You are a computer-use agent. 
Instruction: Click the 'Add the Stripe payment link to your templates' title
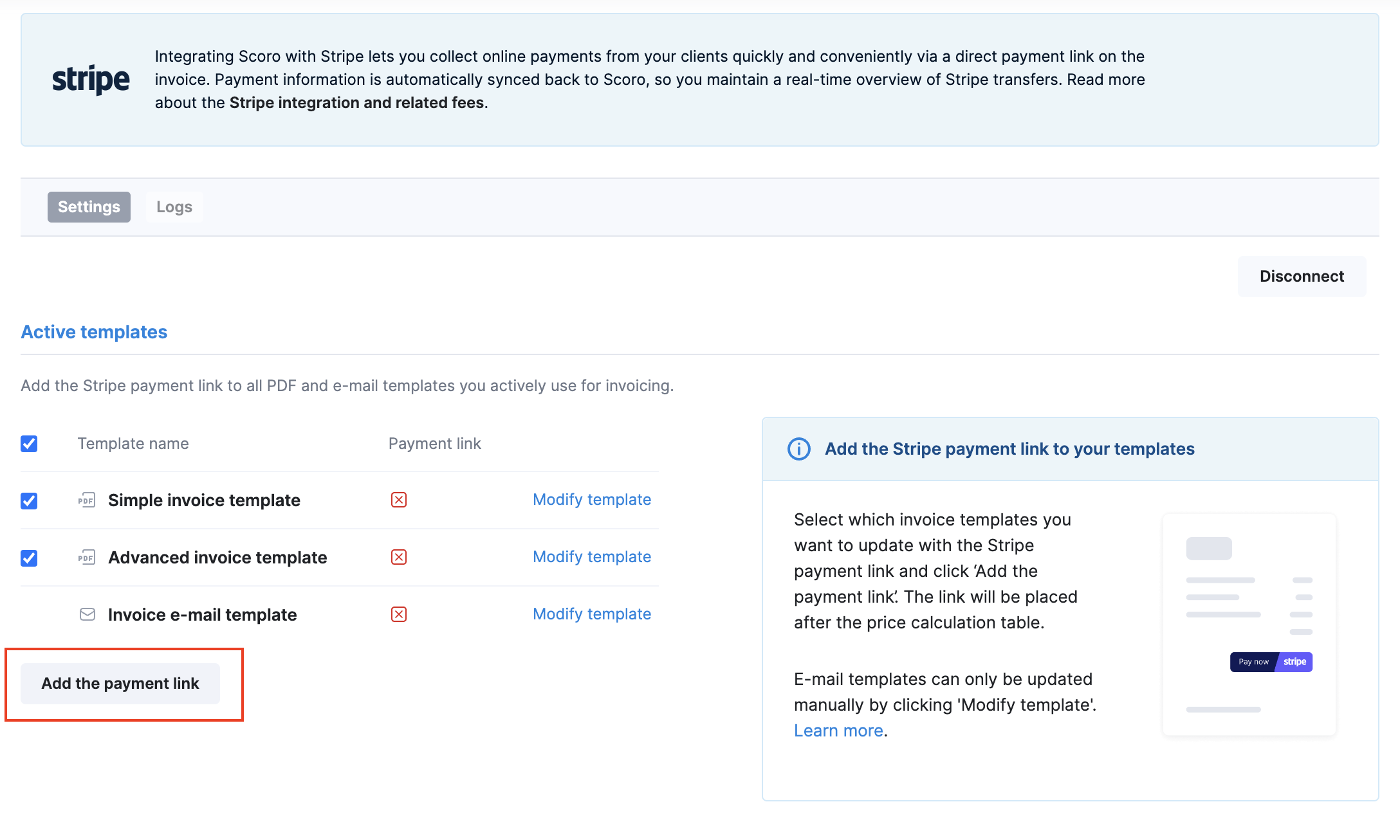coord(1009,449)
